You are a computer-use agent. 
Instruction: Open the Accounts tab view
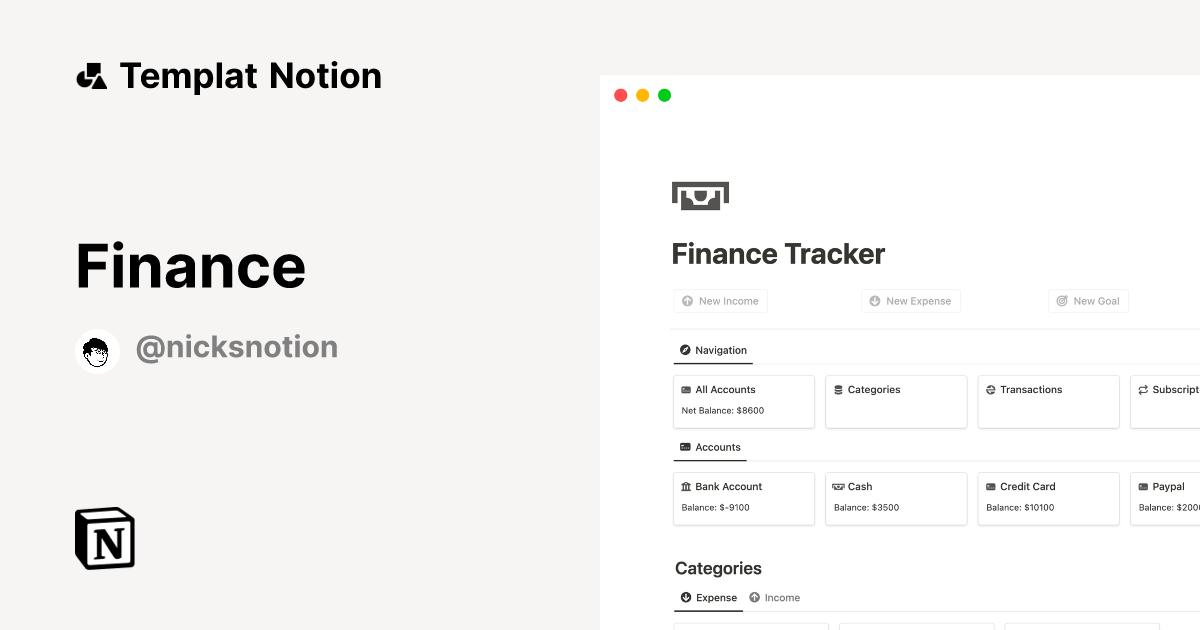coord(710,447)
